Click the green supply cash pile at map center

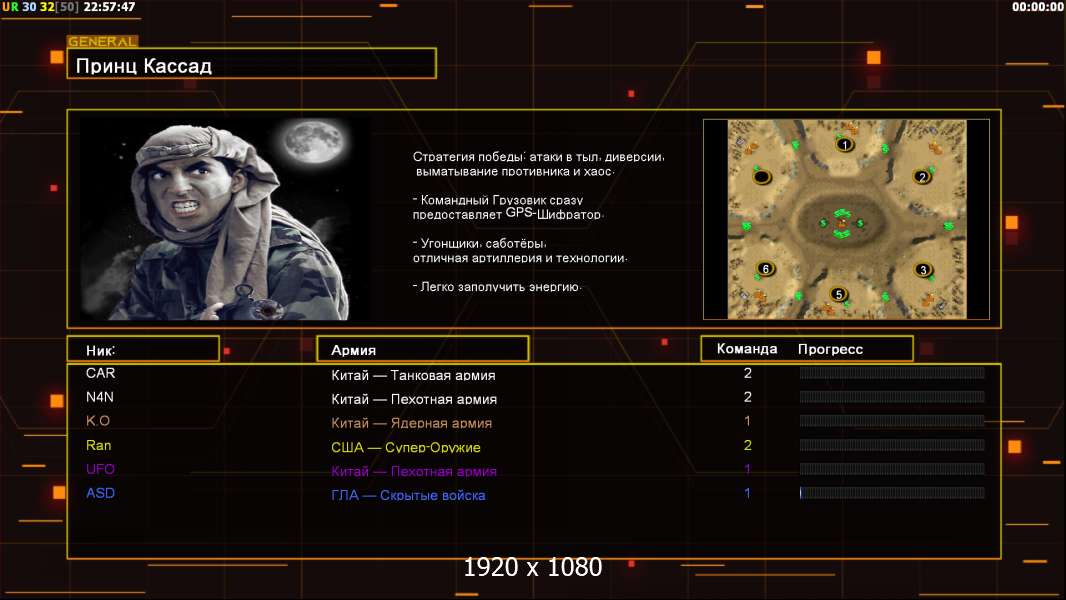[842, 224]
